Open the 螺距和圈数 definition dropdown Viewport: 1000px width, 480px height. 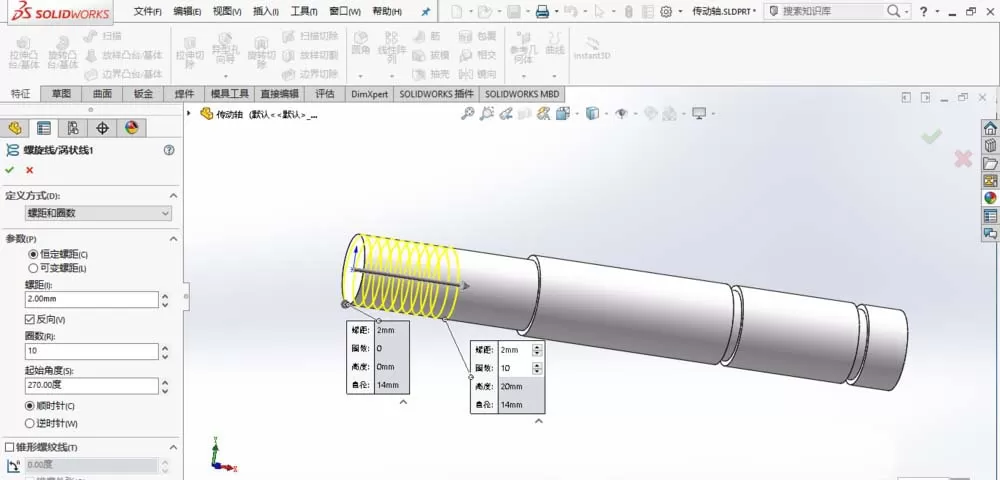pos(98,214)
